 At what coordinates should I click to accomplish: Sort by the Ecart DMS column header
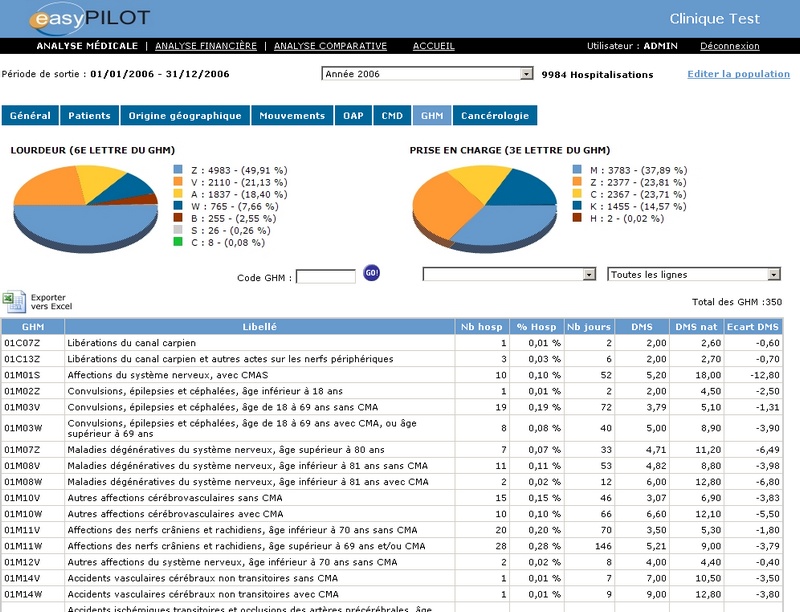click(753, 327)
